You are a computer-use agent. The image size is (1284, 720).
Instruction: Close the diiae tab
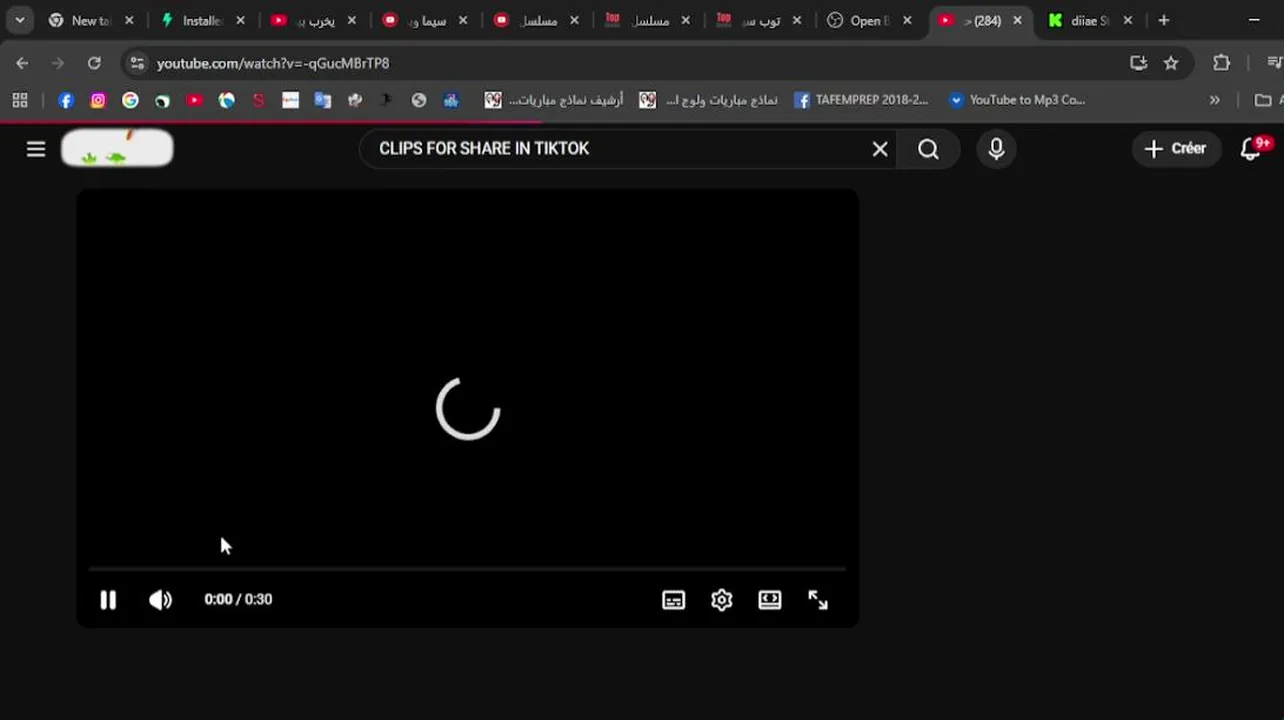[x=1128, y=20]
